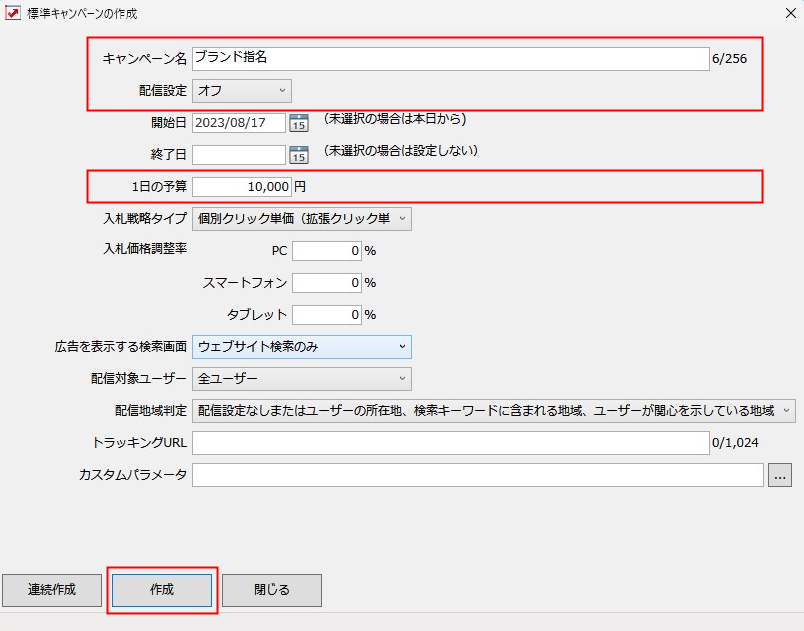Click the 1日の予算 amount field
The image size is (804, 631).
tap(242, 187)
